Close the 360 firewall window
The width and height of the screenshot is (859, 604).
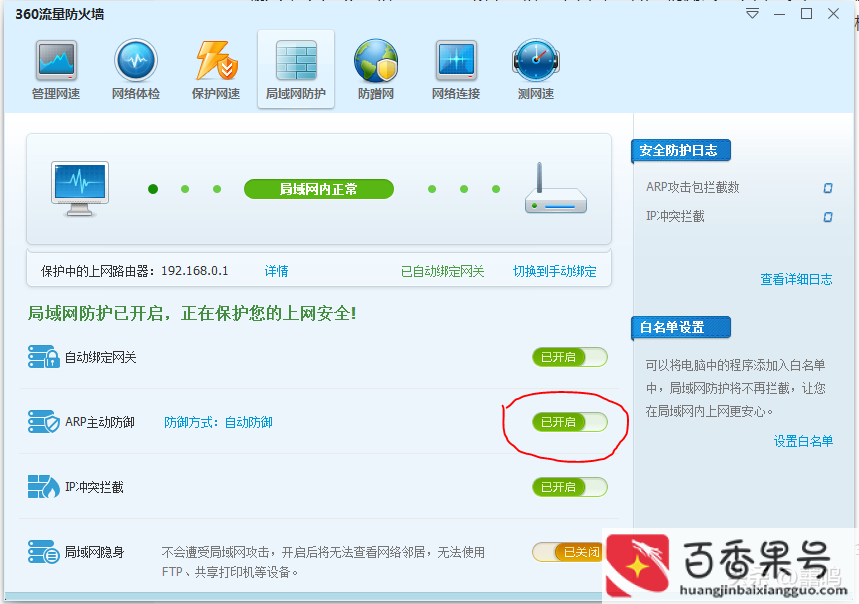833,14
